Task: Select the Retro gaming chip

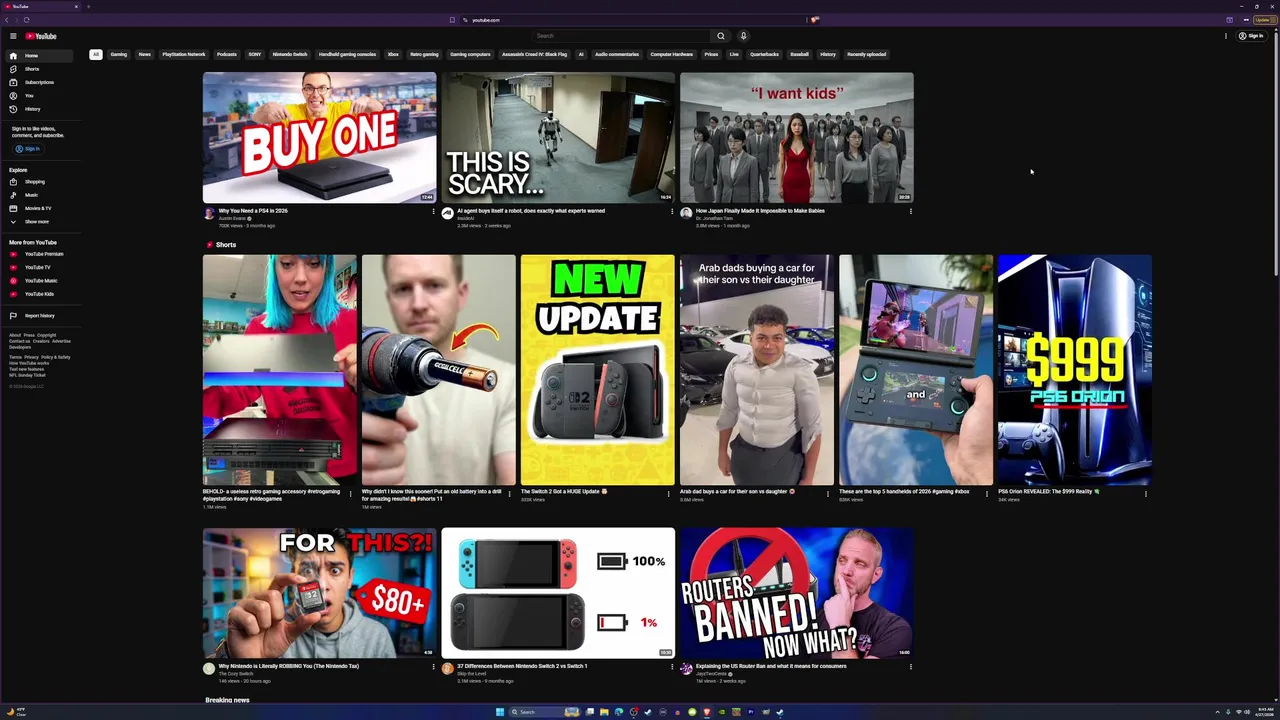Action: 424,54
